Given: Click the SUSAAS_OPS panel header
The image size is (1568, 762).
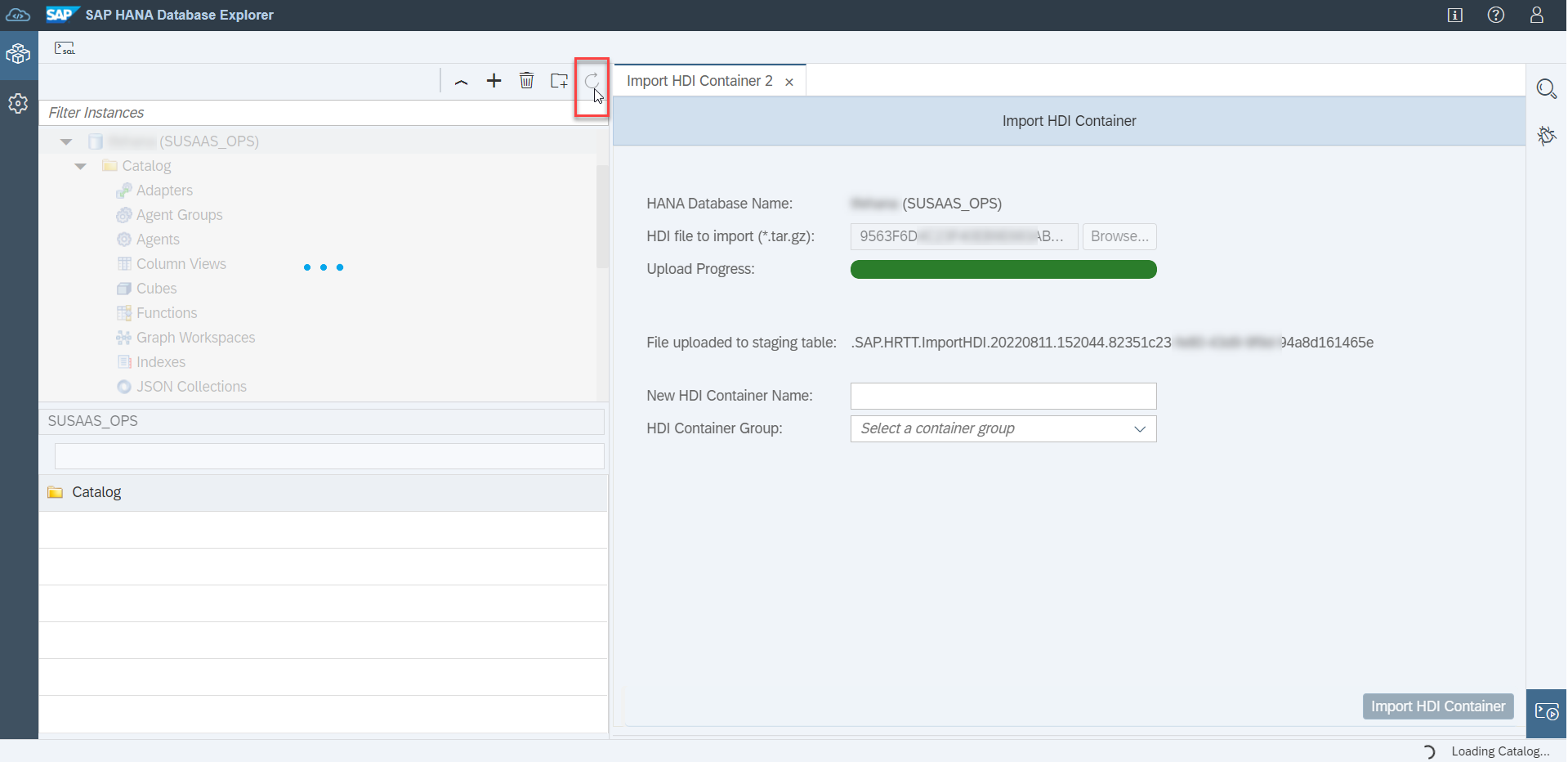Looking at the screenshot, I should point(322,421).
